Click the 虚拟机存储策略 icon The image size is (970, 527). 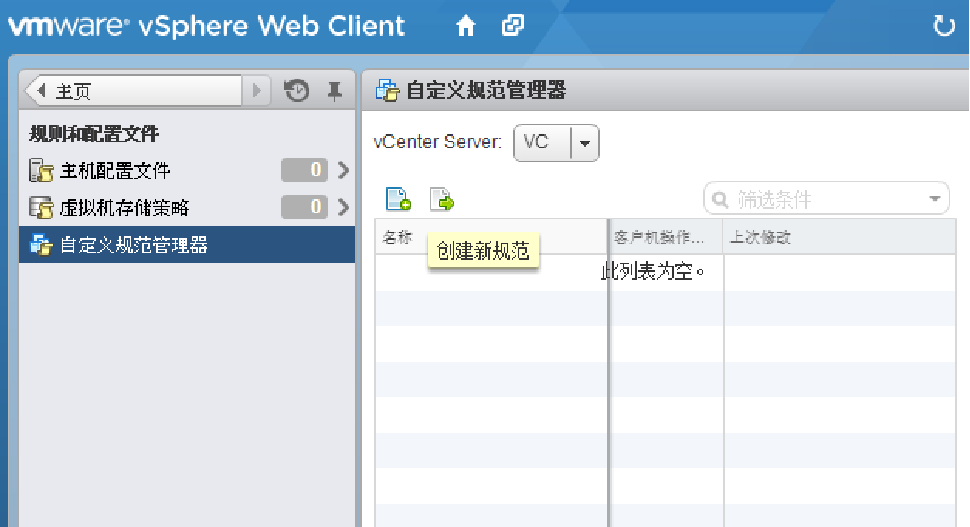click(x=41, y=208)
